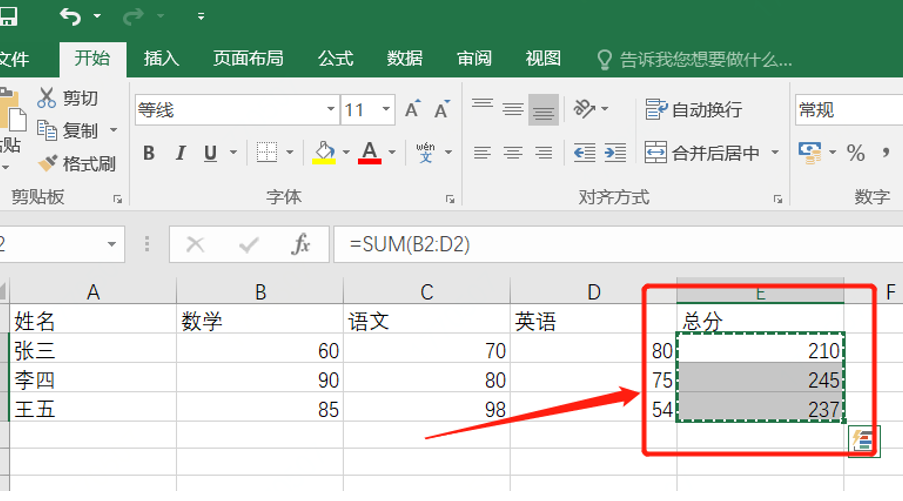
Task: Open the 公式 (Formulas) tab
Action: coord(336,59)
